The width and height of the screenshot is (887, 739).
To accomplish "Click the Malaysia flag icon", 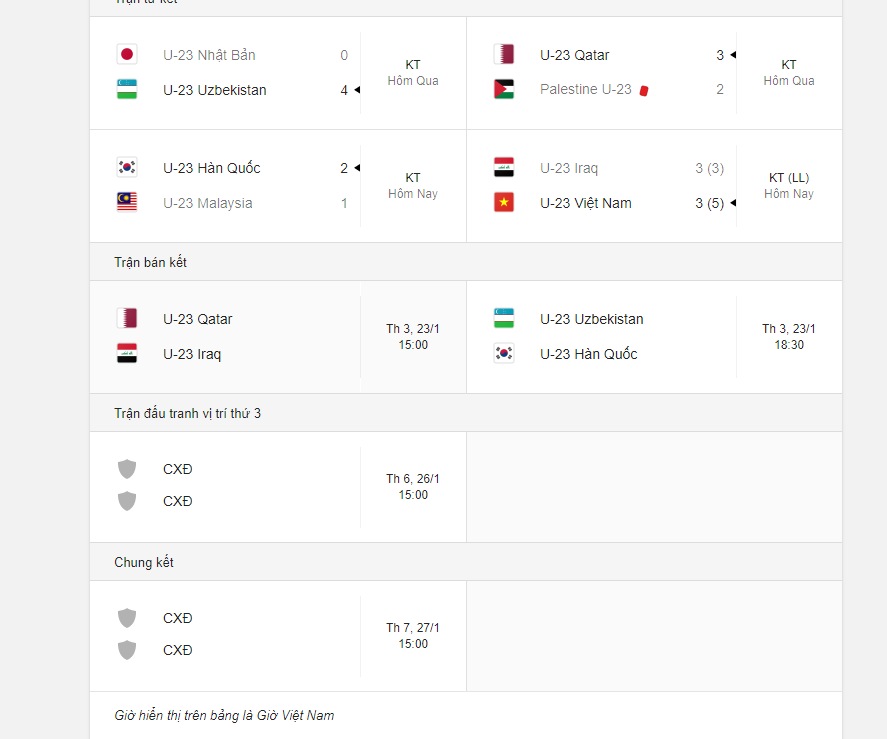I will click(126, 203).
